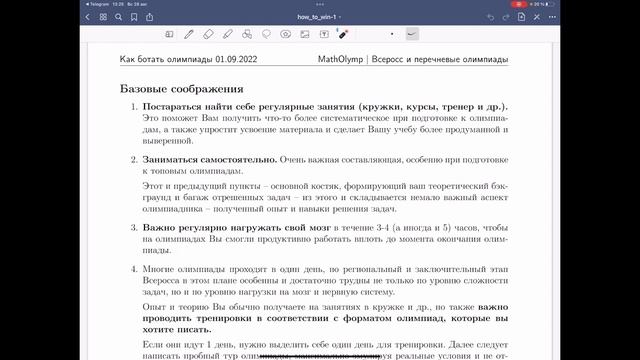The height and width of the screenshot is (360, 640).
Task: Click bold text 'хотите писать.'
Action: click(177, 329)
